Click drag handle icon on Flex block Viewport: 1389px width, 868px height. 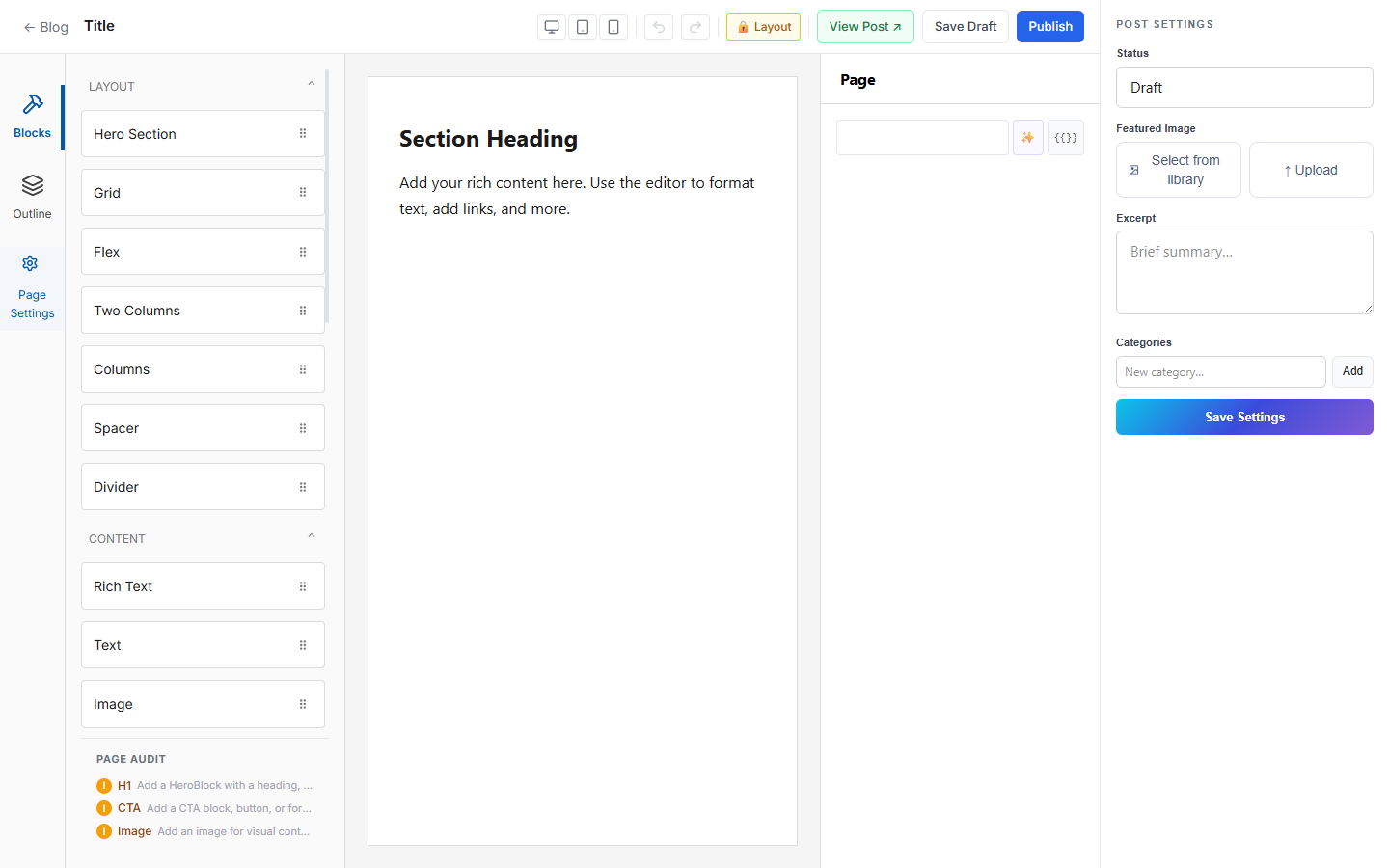coord(303,252)
